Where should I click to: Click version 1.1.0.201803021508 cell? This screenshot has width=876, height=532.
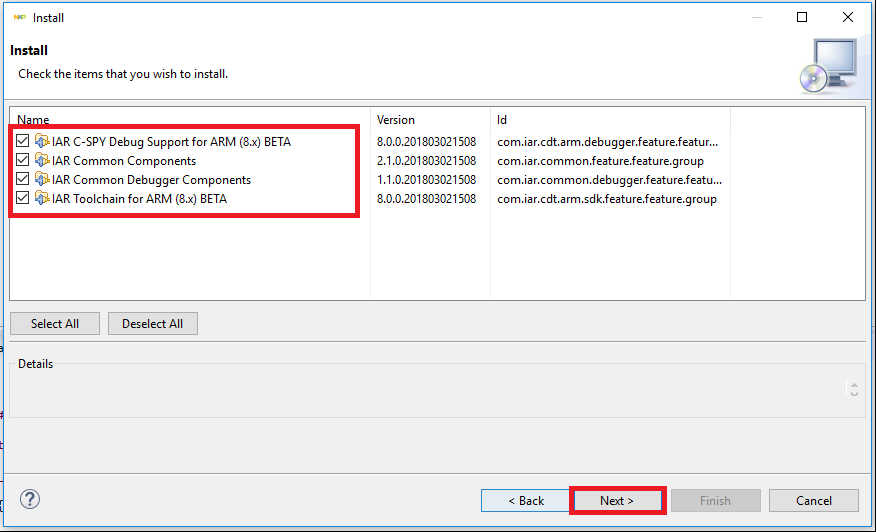point(426,179)
